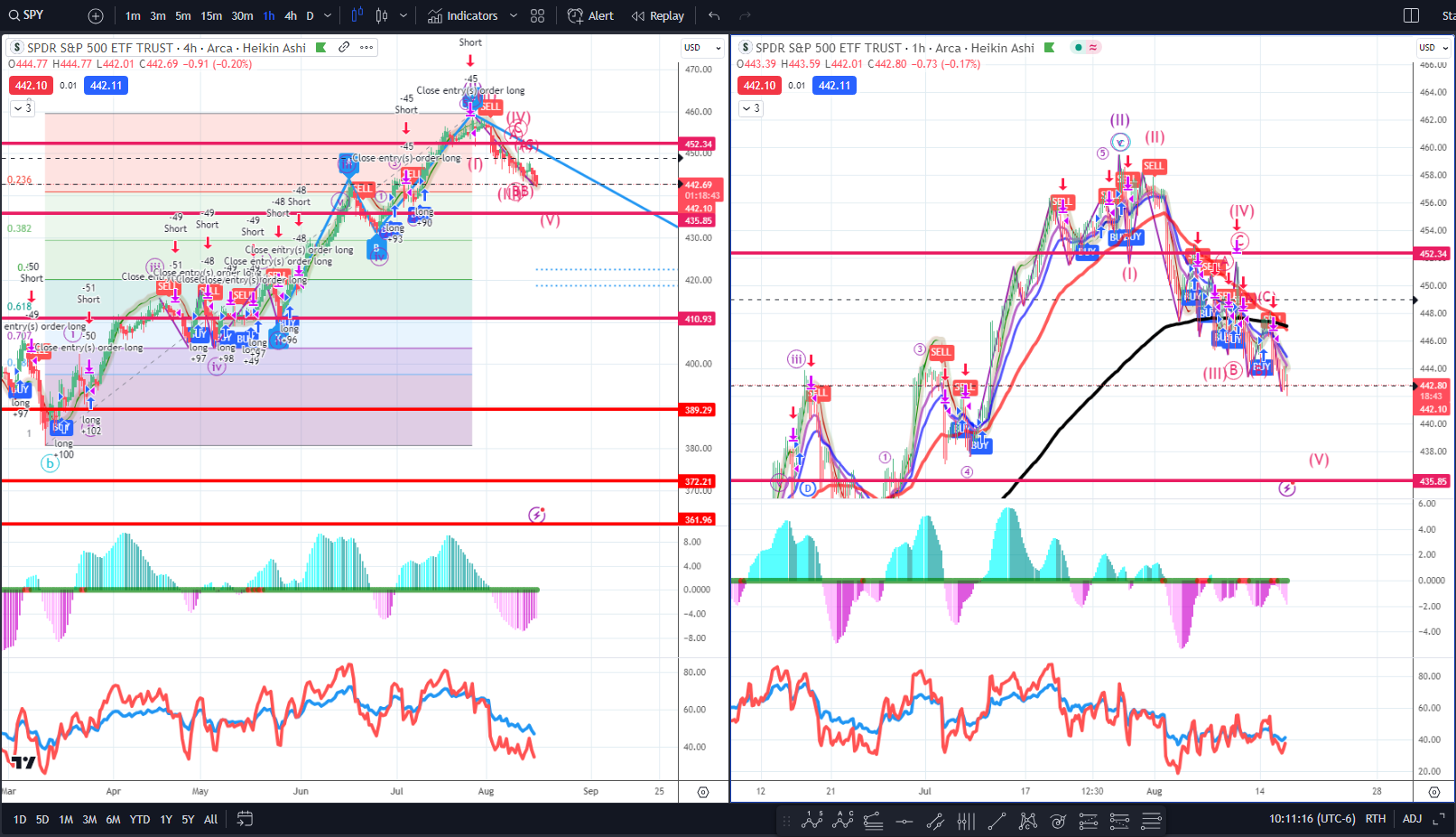This screenshot has width=1456, height=837.
Task: Set date range to 5Y
Action: (x=188, y=820)
